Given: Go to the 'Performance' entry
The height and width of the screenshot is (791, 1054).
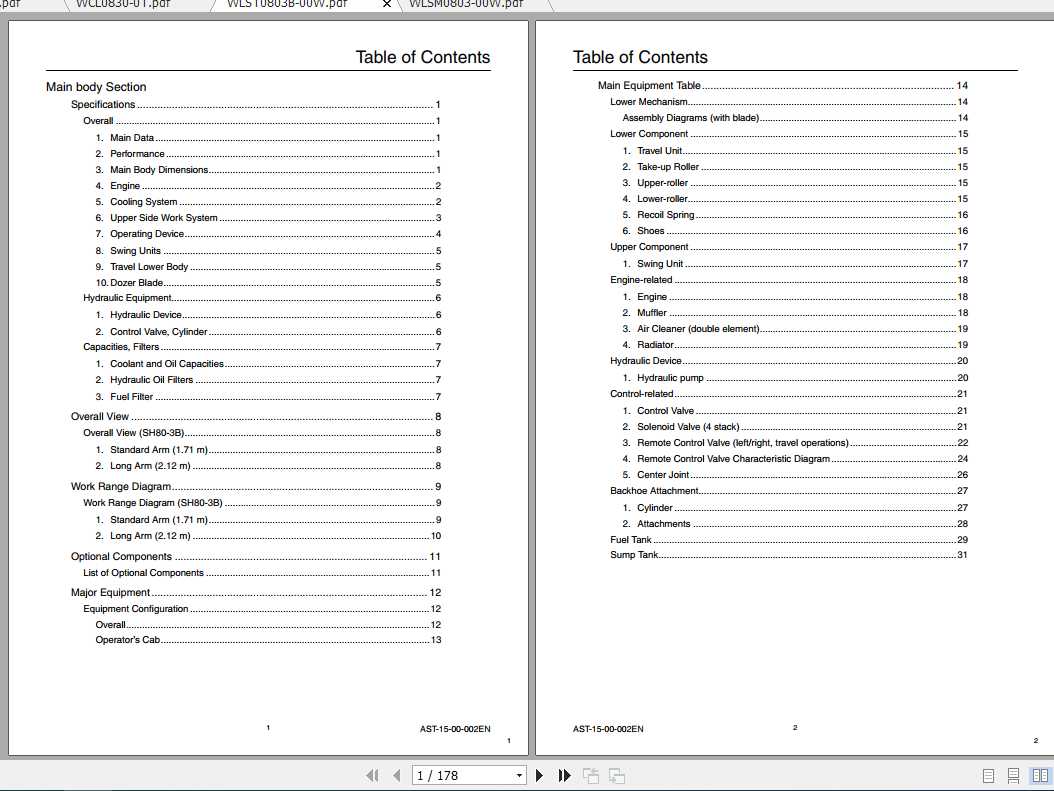Looking at the screenshot, I should [268, 154].
